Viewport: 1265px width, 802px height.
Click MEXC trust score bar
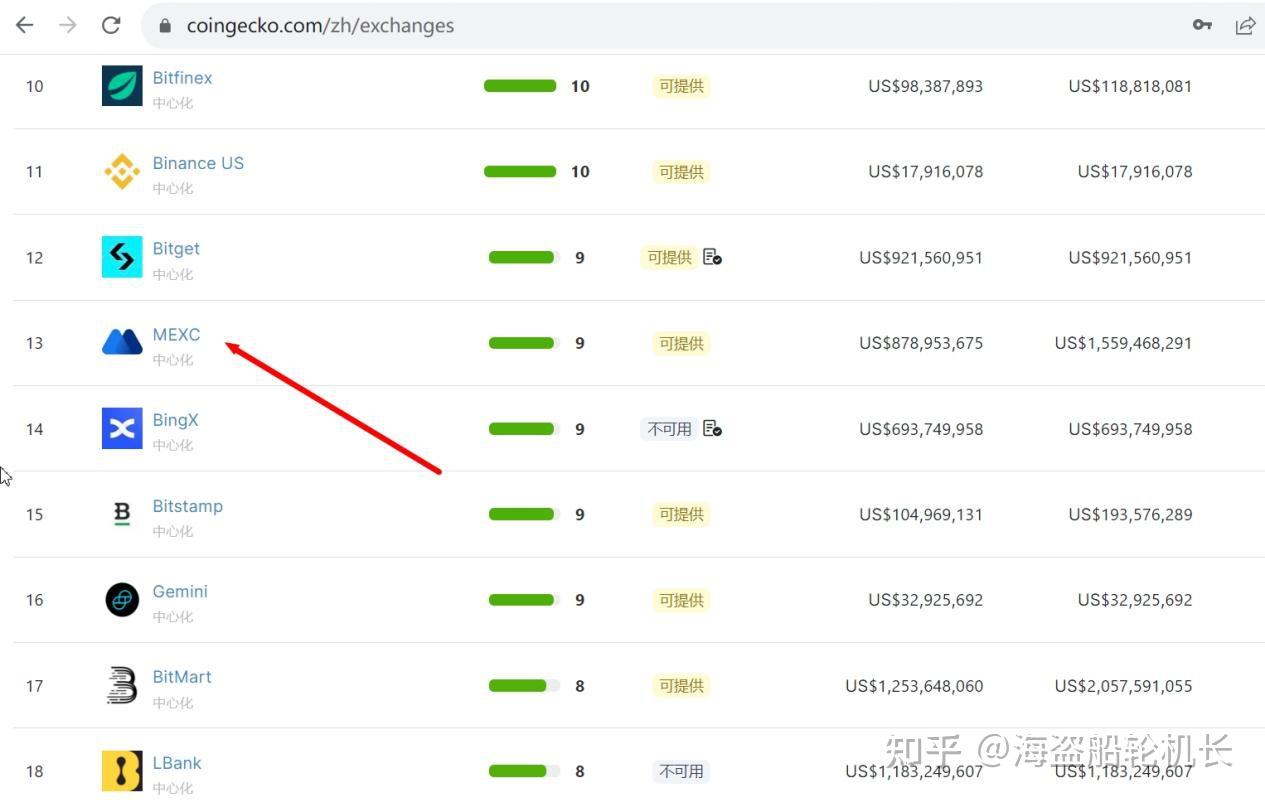524,343
